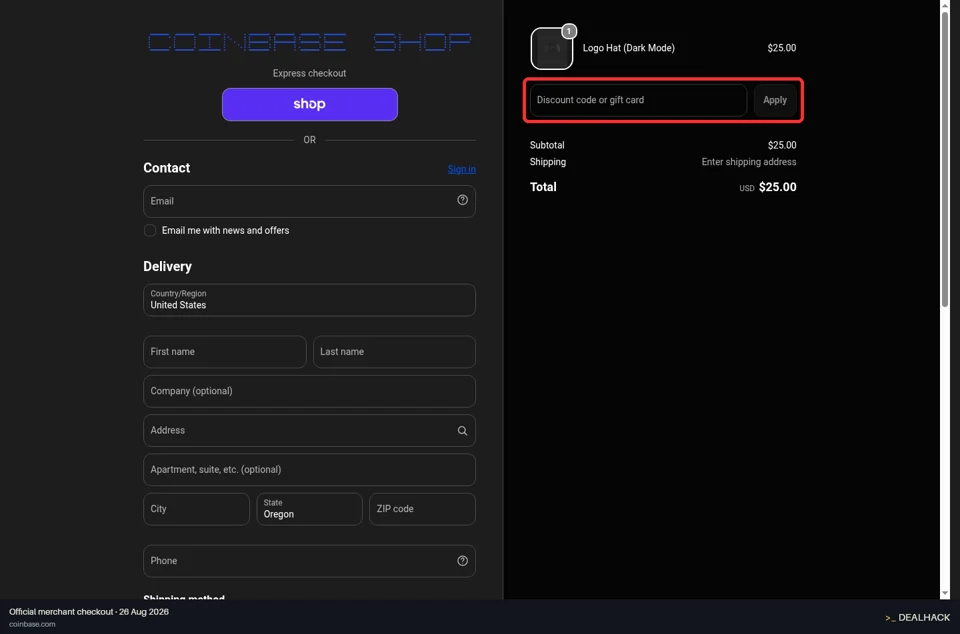
Task: Click the DEALHACK logo in the footer
Action: pos(917,617)
